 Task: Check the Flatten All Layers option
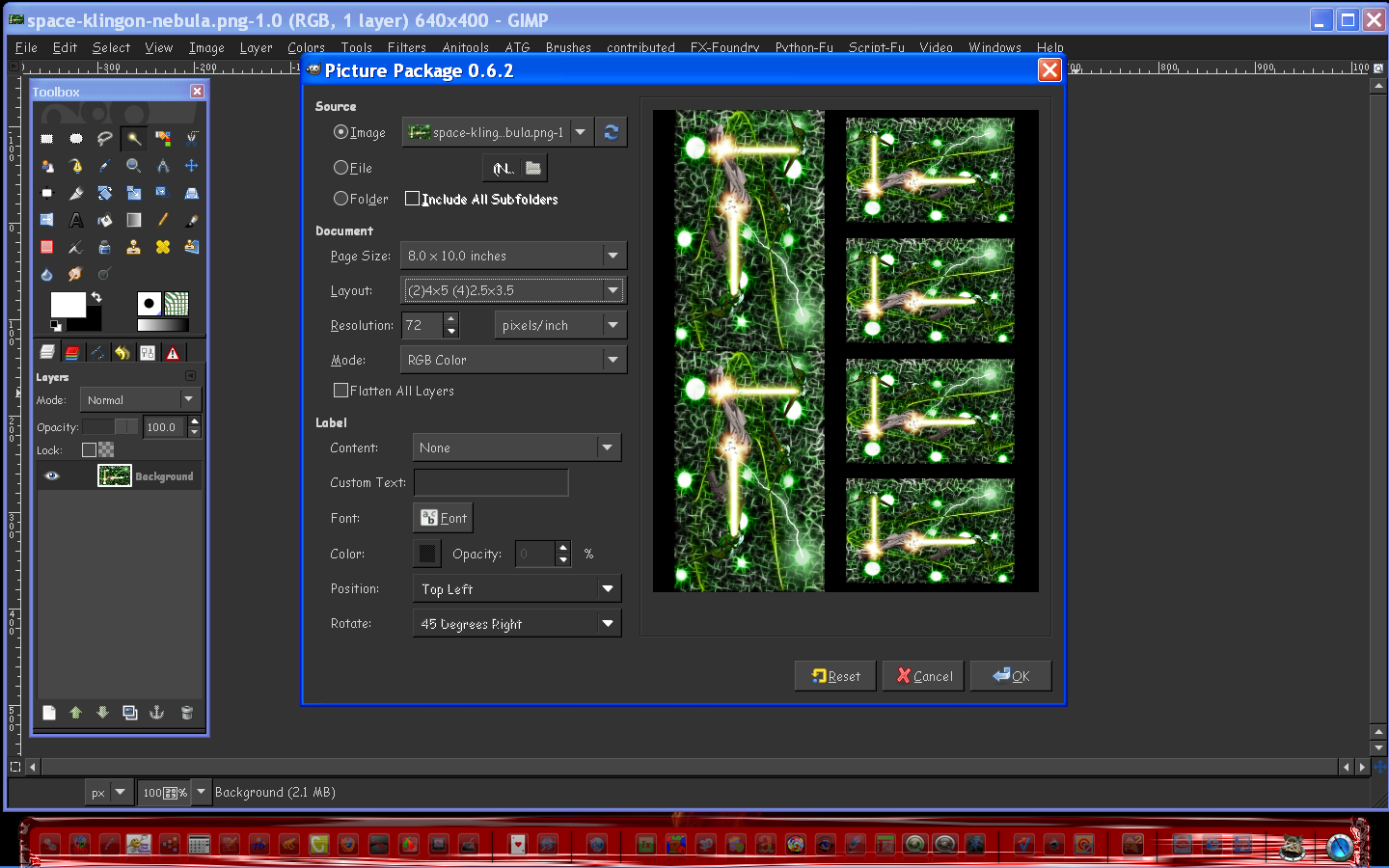(x=340, y=391)
